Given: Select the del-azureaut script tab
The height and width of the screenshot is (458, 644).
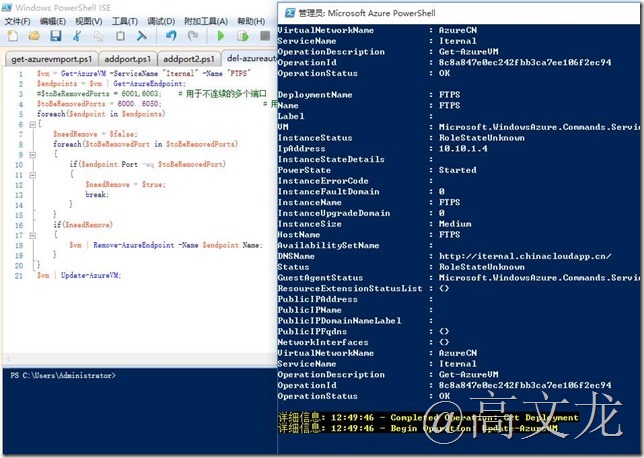Looking at the screenshot, I should 250,59.
